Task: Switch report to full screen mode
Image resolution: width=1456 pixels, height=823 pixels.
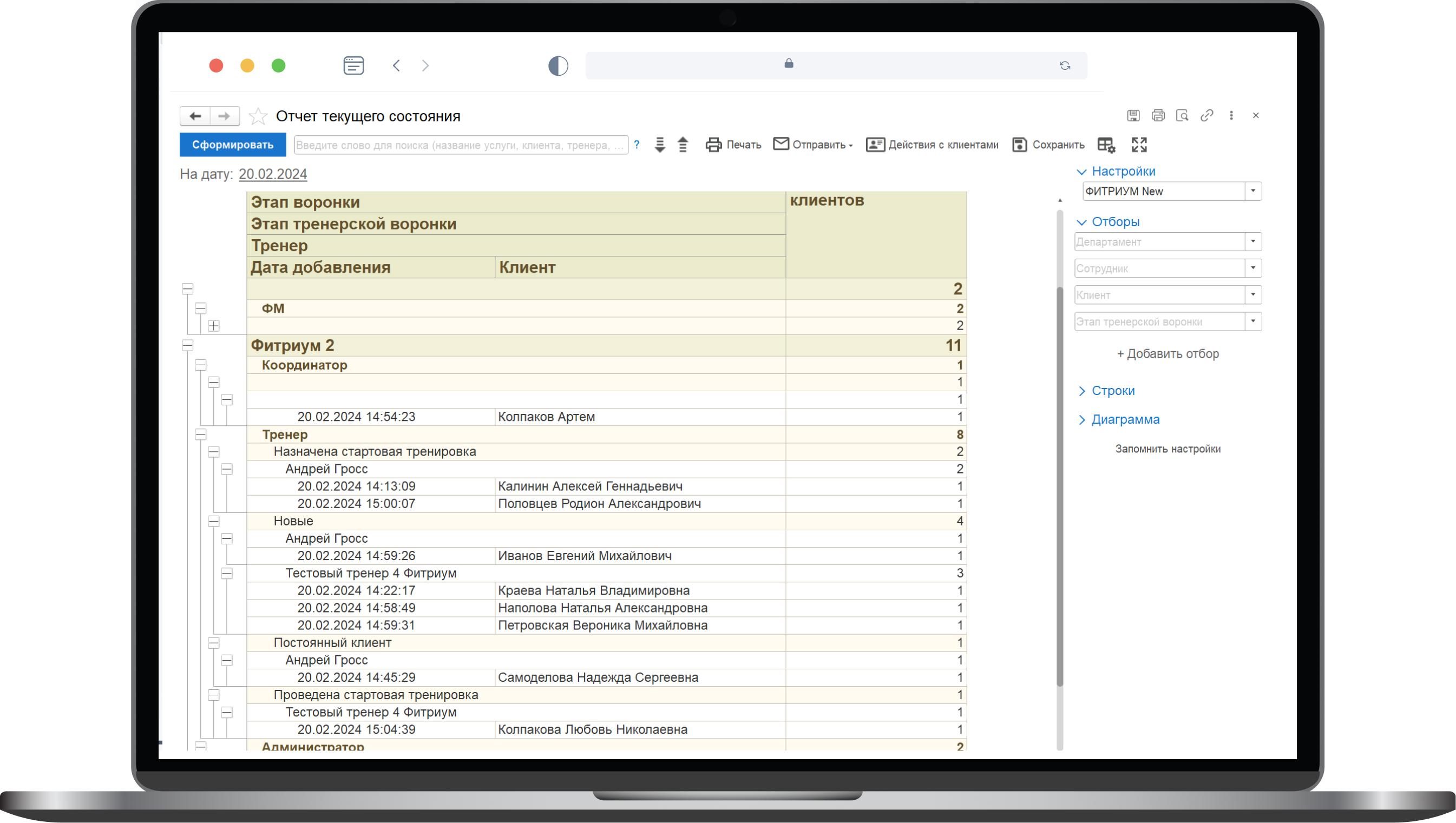Action: tap(1139, 144)
